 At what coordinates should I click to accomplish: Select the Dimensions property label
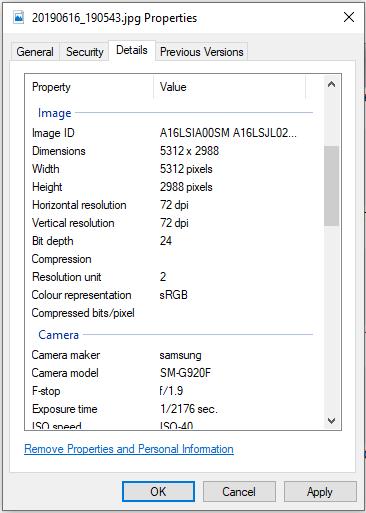point(59,151)
